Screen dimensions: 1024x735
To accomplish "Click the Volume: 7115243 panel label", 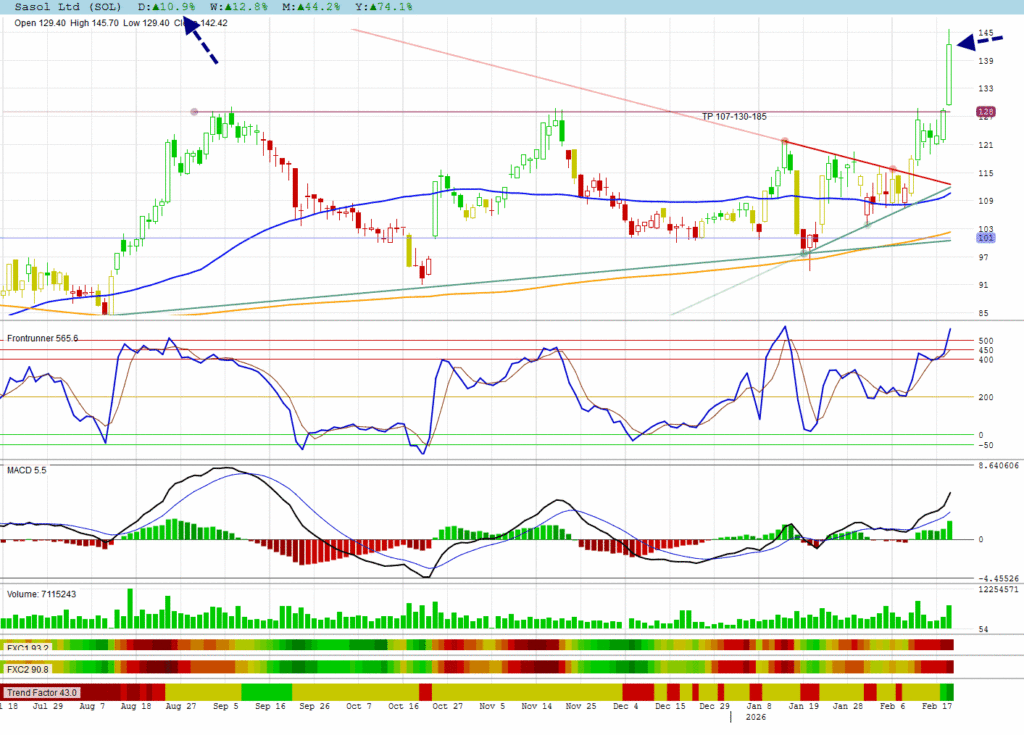I will click(x=42, y=594).
